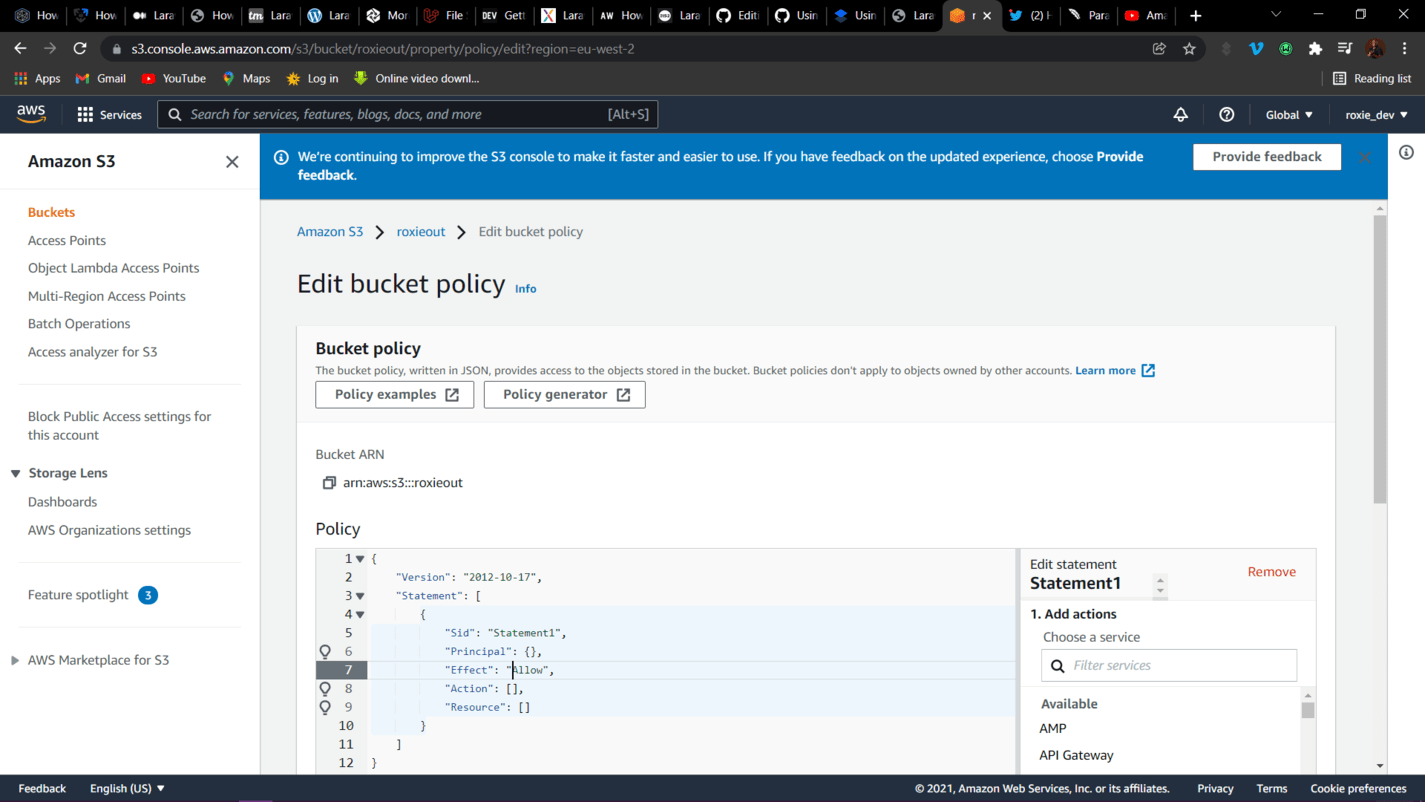Open the help question mark icon
Image resolution: width=1425 pixels, height=802 pixels.
pos(1226,114)
